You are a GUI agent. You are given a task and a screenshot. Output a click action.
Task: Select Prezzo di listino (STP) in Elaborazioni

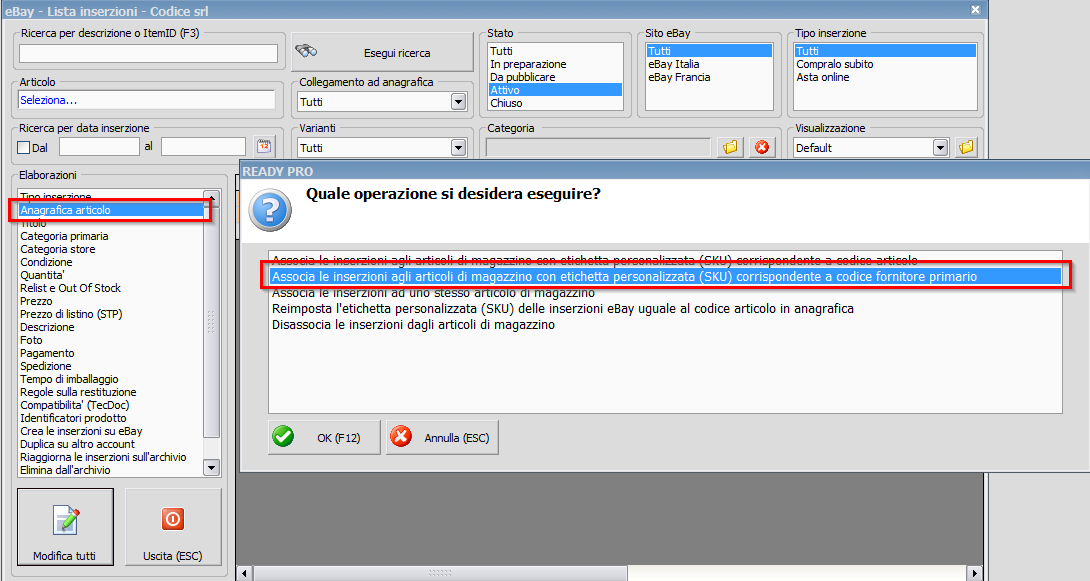point(71,314)
